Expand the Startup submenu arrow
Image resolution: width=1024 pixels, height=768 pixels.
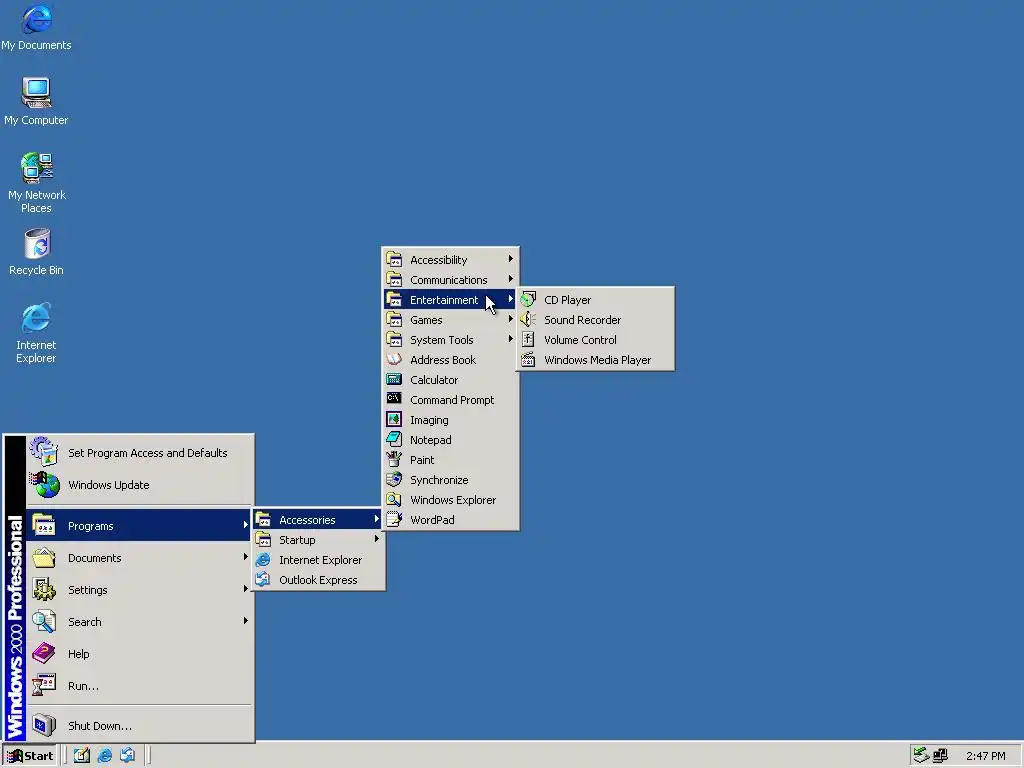coord(377,539)
